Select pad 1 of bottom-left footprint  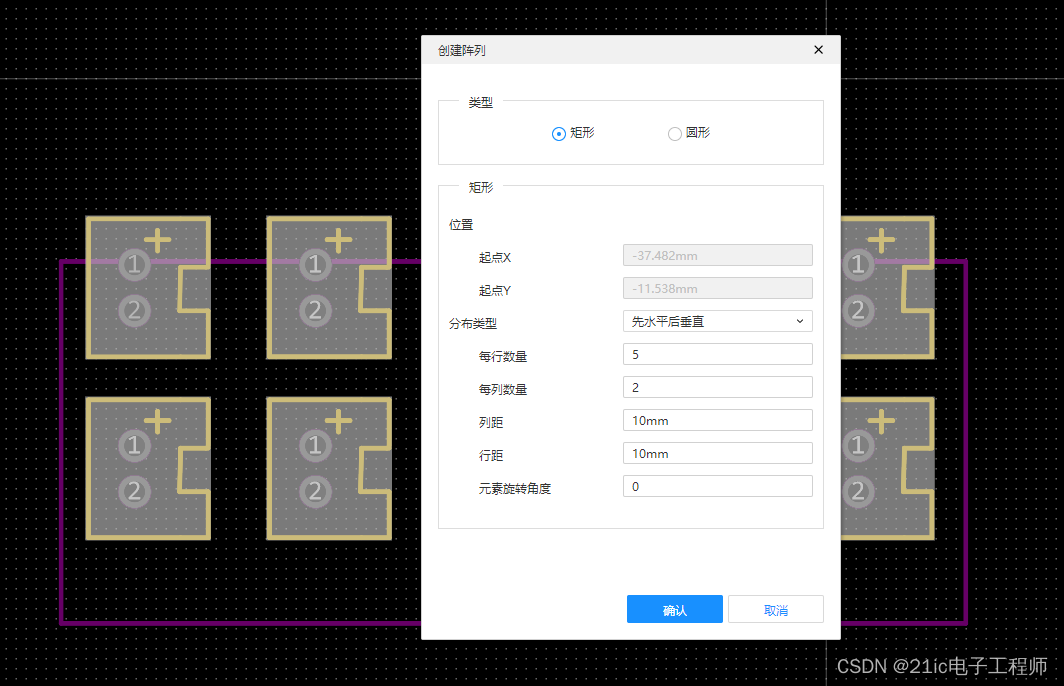134,446
